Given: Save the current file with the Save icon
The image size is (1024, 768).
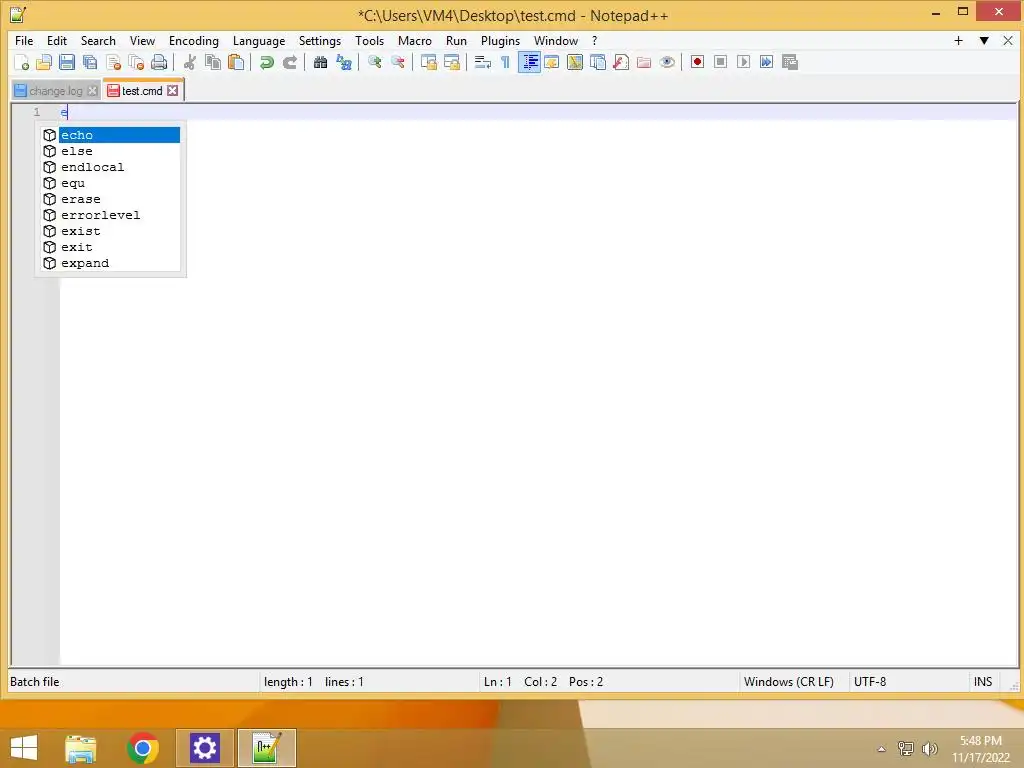Looking at the screenshot, I should (x=67, y=62).
